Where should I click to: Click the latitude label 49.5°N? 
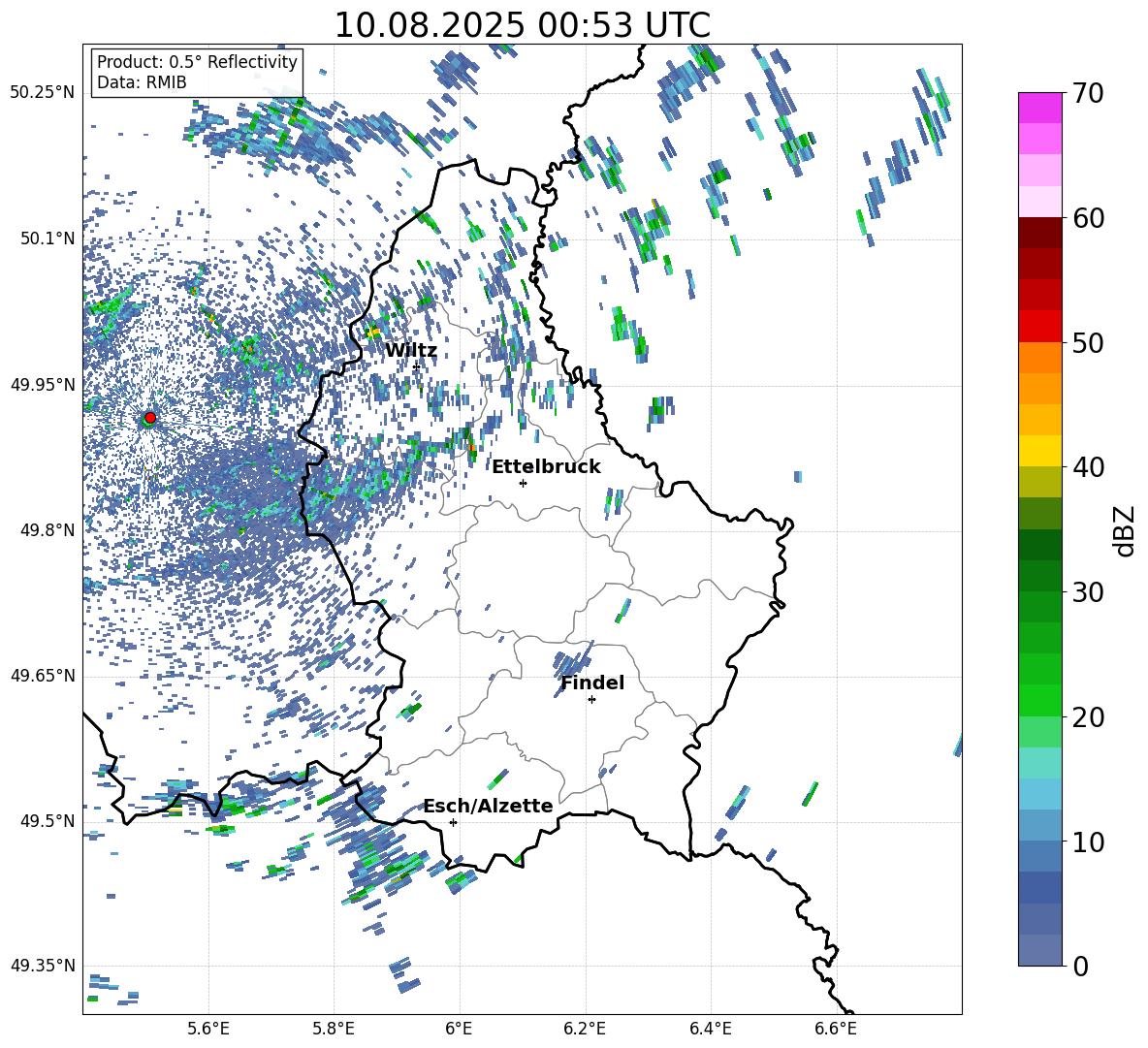pos(47,820)
